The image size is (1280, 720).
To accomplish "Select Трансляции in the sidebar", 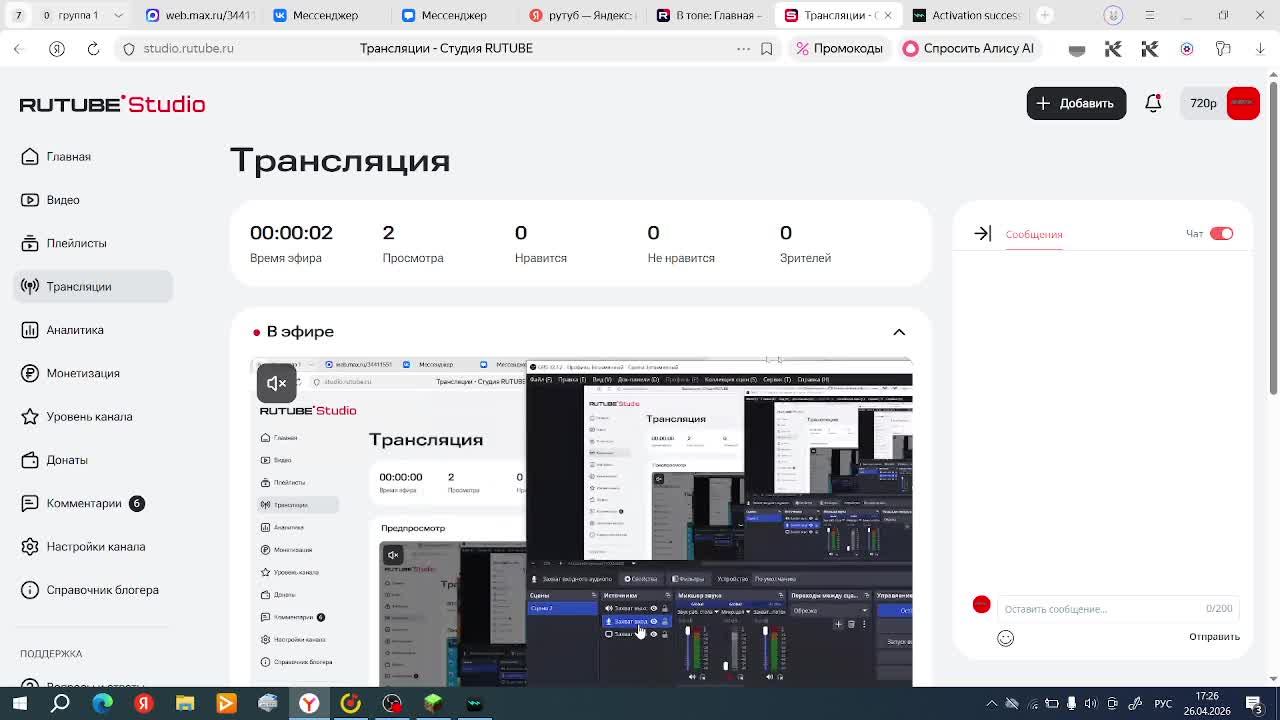I will tap(93, 287).
